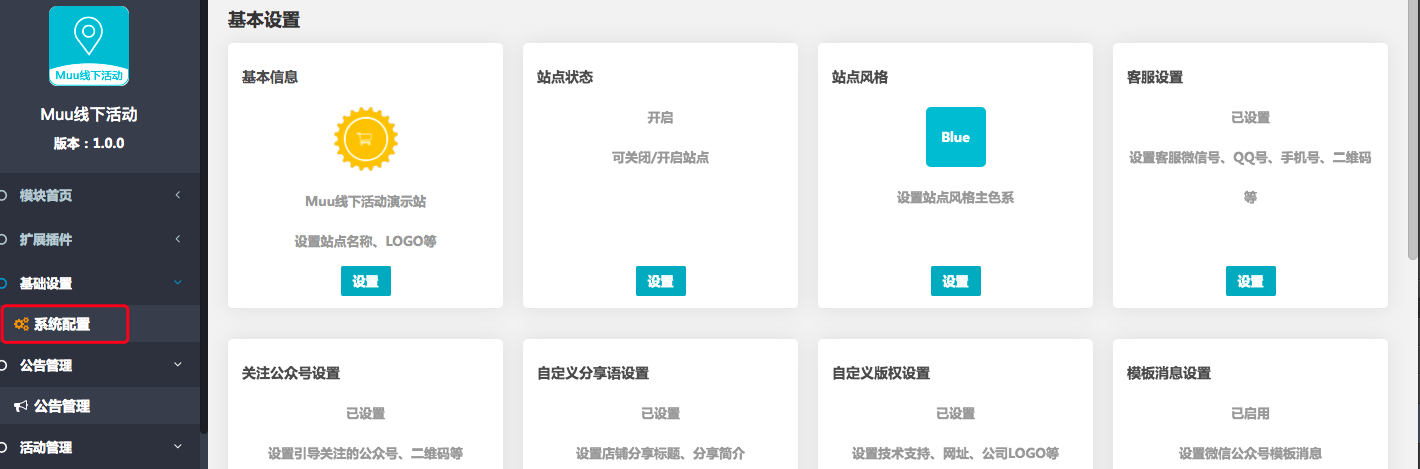Screen dimensions: 1420x469
Task: Click the 自定义分享语设置 card title
Action: (x=593, y=373)
